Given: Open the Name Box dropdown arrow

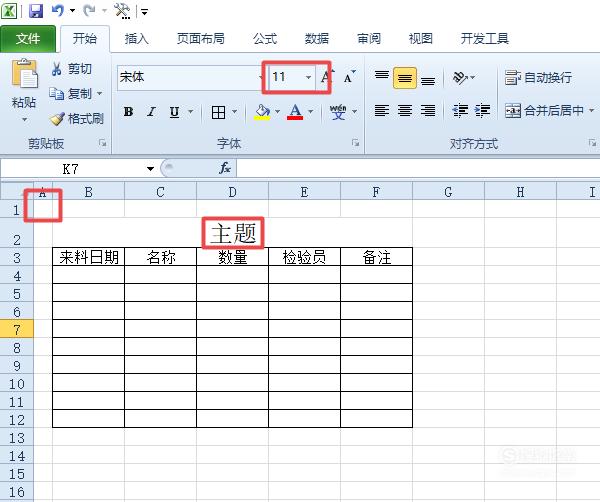Looking at the screenshot, I should [x=150, y=169].
